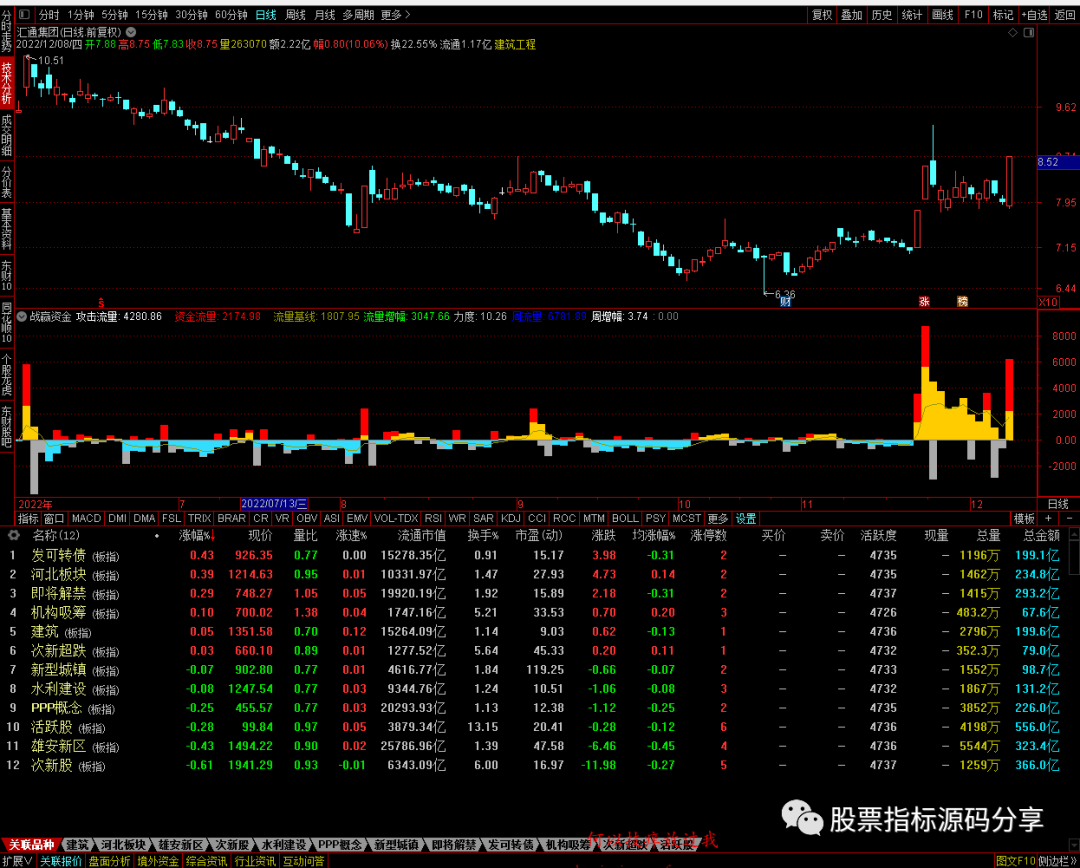Select the VOL-TDX indicator
Viewport: 1080px width, 868px height.
pyautogui.click(x=397, y=518)
